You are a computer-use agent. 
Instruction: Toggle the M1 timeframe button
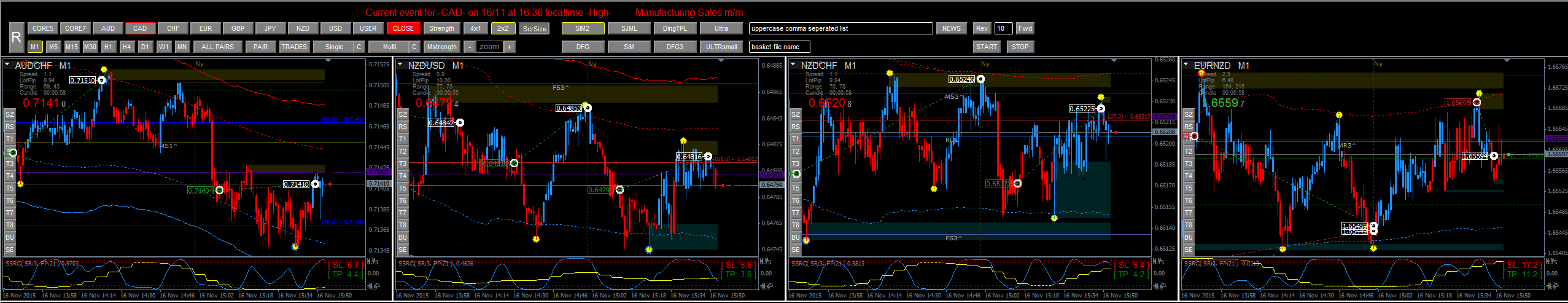point(35,47)
